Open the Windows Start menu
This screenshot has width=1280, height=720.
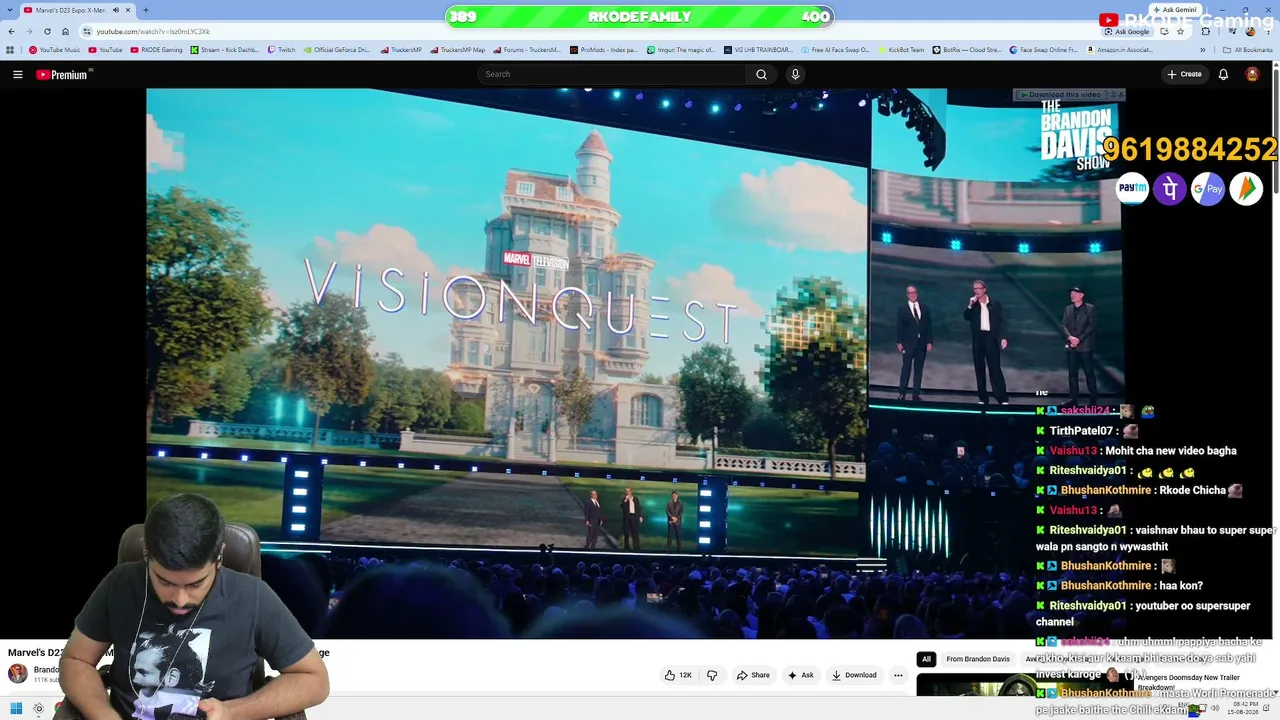tap(16, 709)
